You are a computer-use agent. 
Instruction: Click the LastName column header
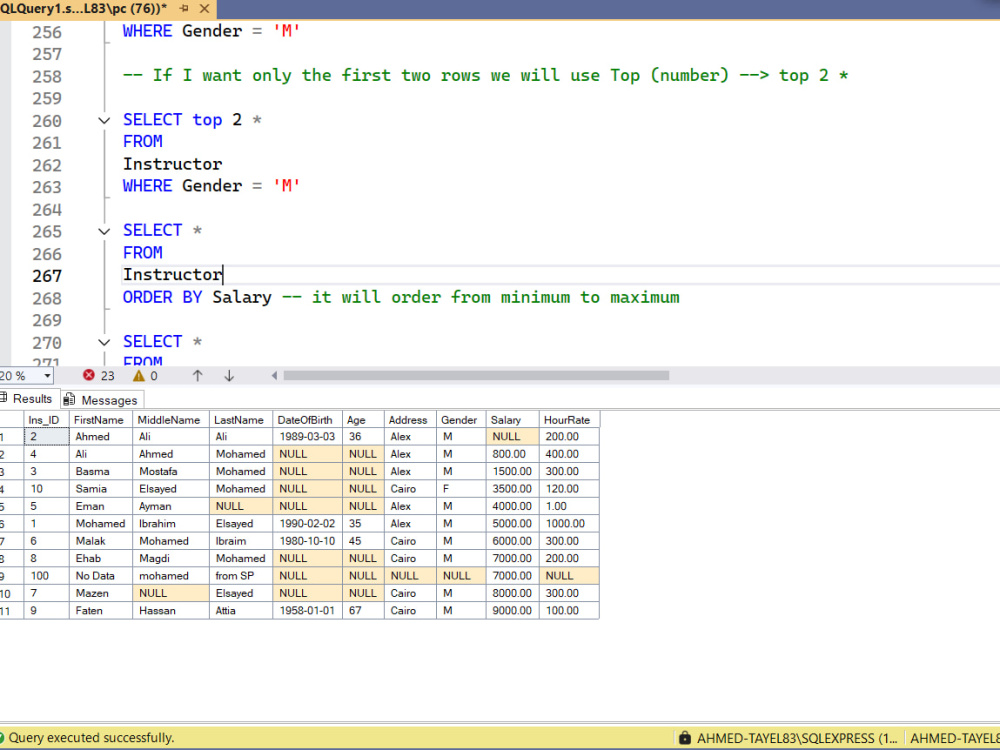(x=241, y=420)
